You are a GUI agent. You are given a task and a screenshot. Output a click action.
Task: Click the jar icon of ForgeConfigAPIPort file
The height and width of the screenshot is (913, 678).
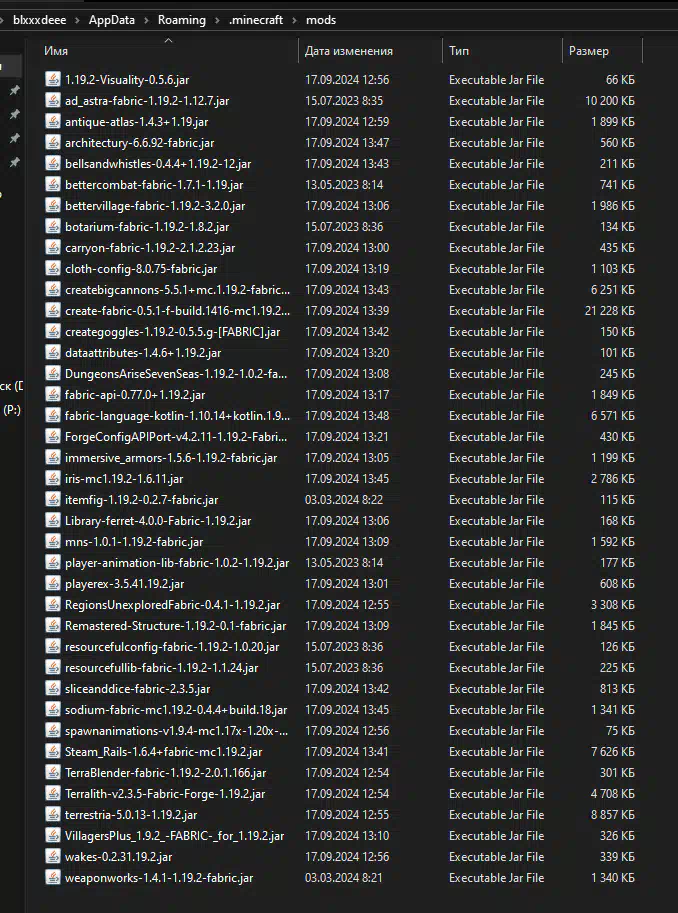[53, 436]
